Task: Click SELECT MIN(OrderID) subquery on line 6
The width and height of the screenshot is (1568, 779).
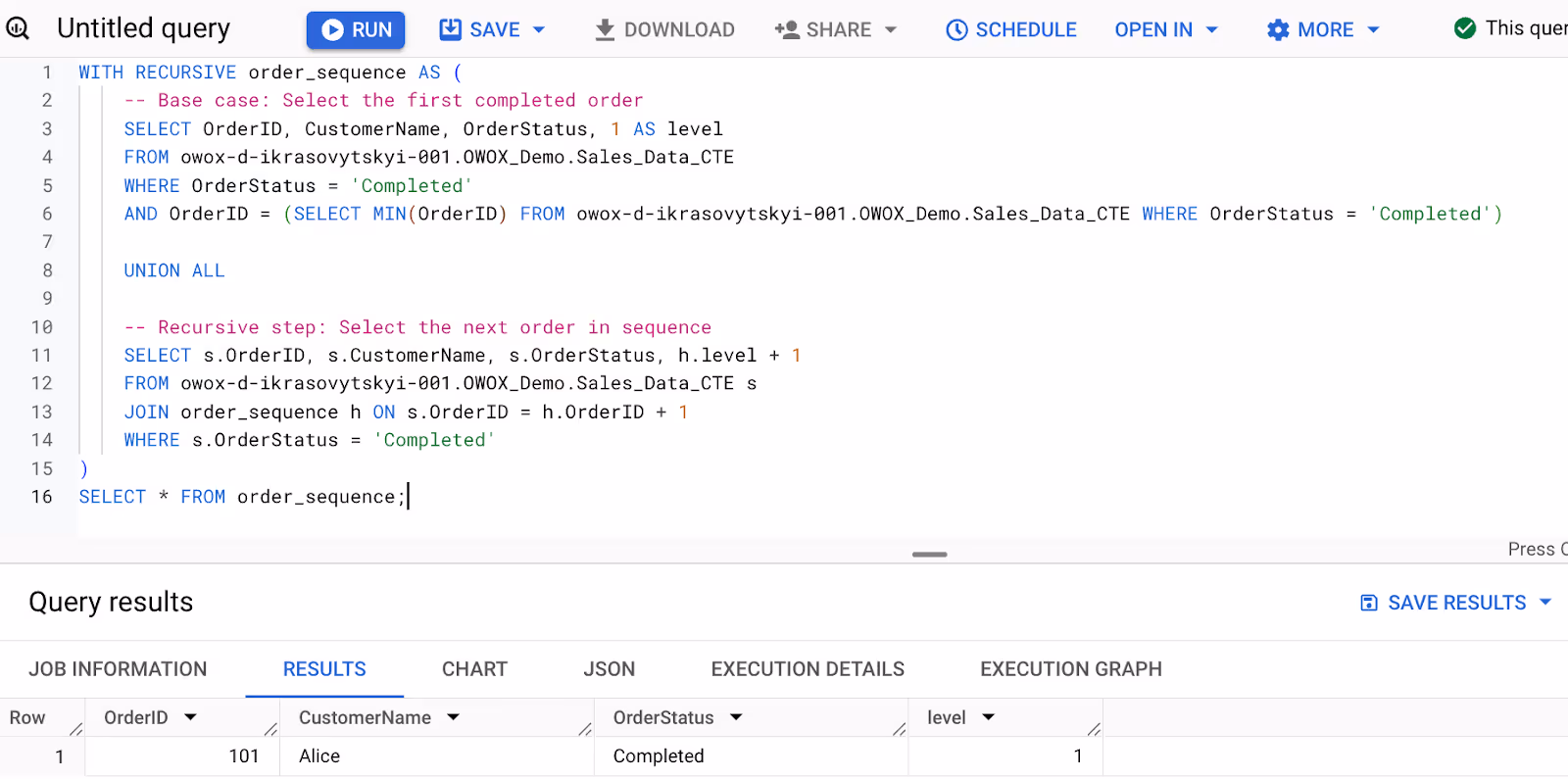Action: (x=400, y=214)
